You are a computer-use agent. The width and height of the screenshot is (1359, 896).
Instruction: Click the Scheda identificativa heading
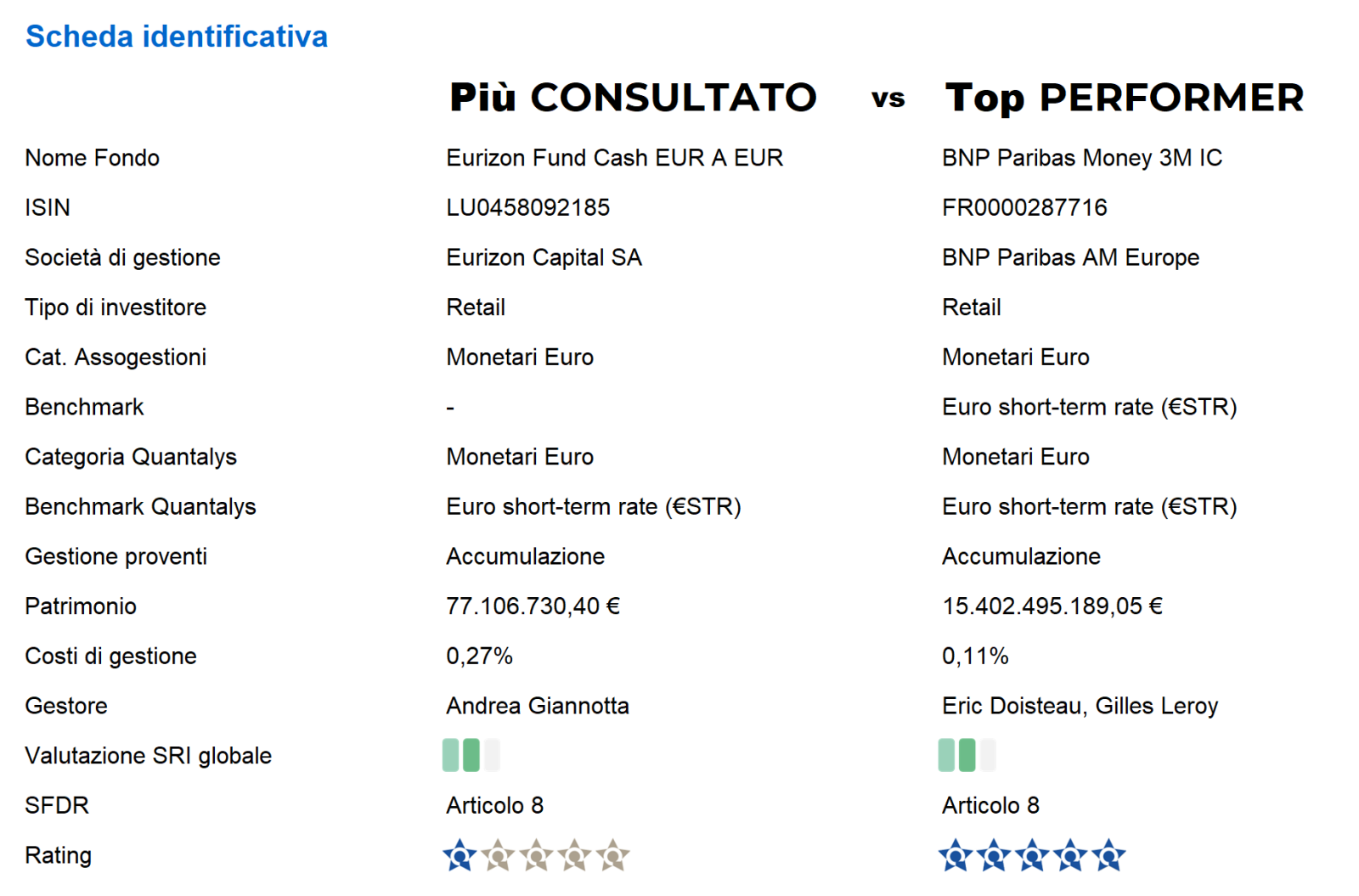coord(177,37)
